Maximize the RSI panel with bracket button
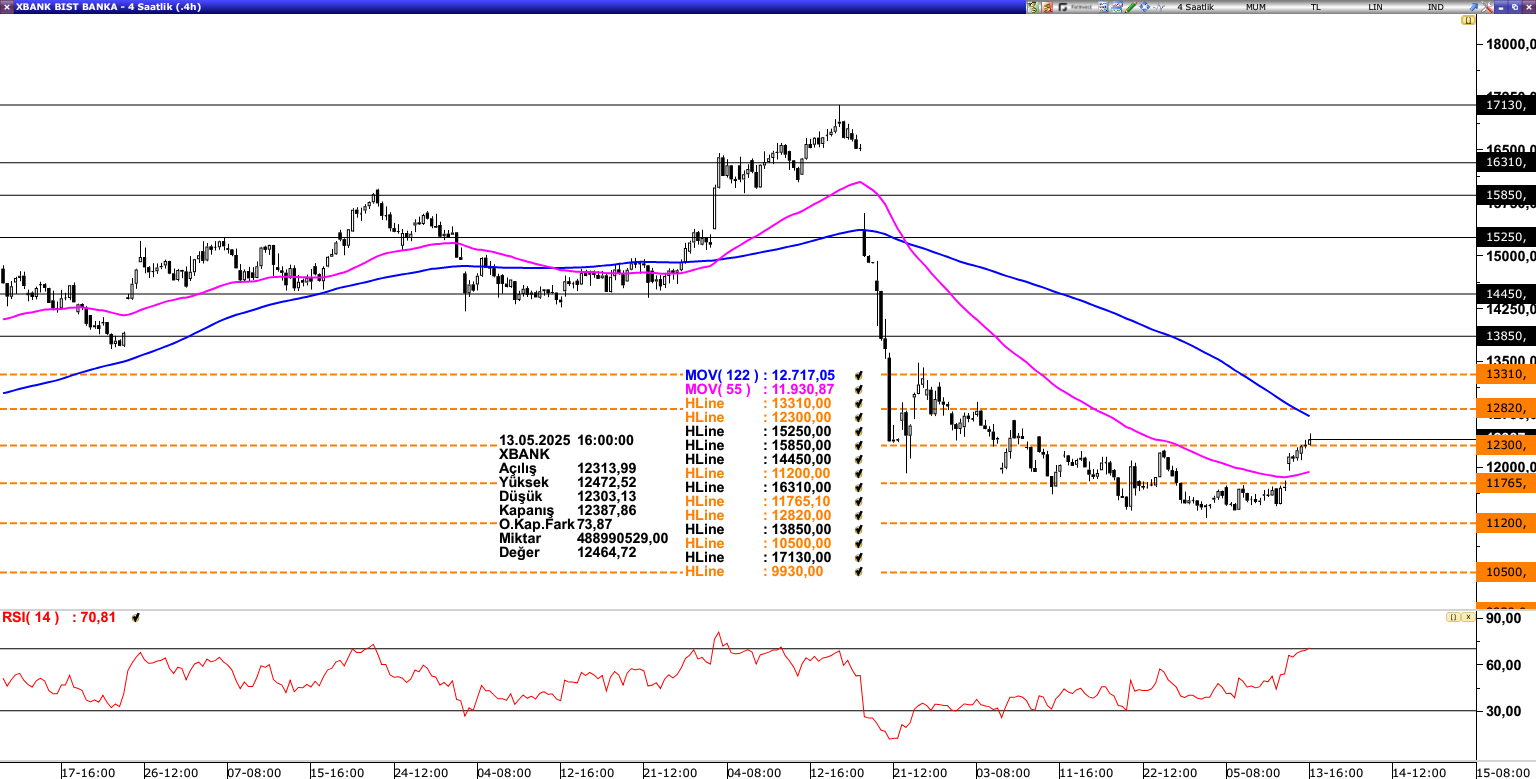The image size is (1536, 779). [1452, 617]
